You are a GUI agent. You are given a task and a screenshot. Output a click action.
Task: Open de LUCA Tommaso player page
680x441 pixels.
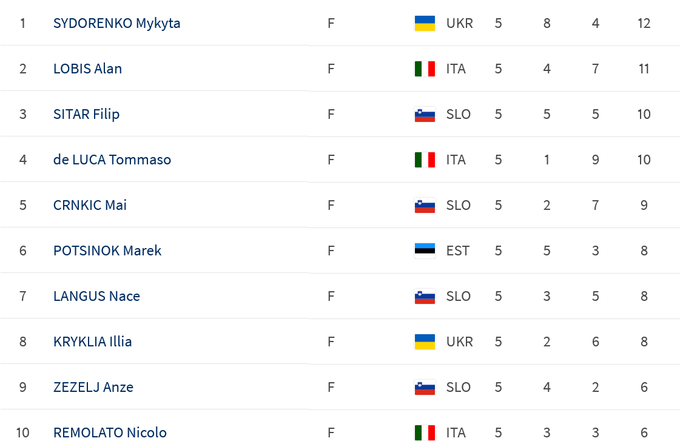click(x=111, y=160)
